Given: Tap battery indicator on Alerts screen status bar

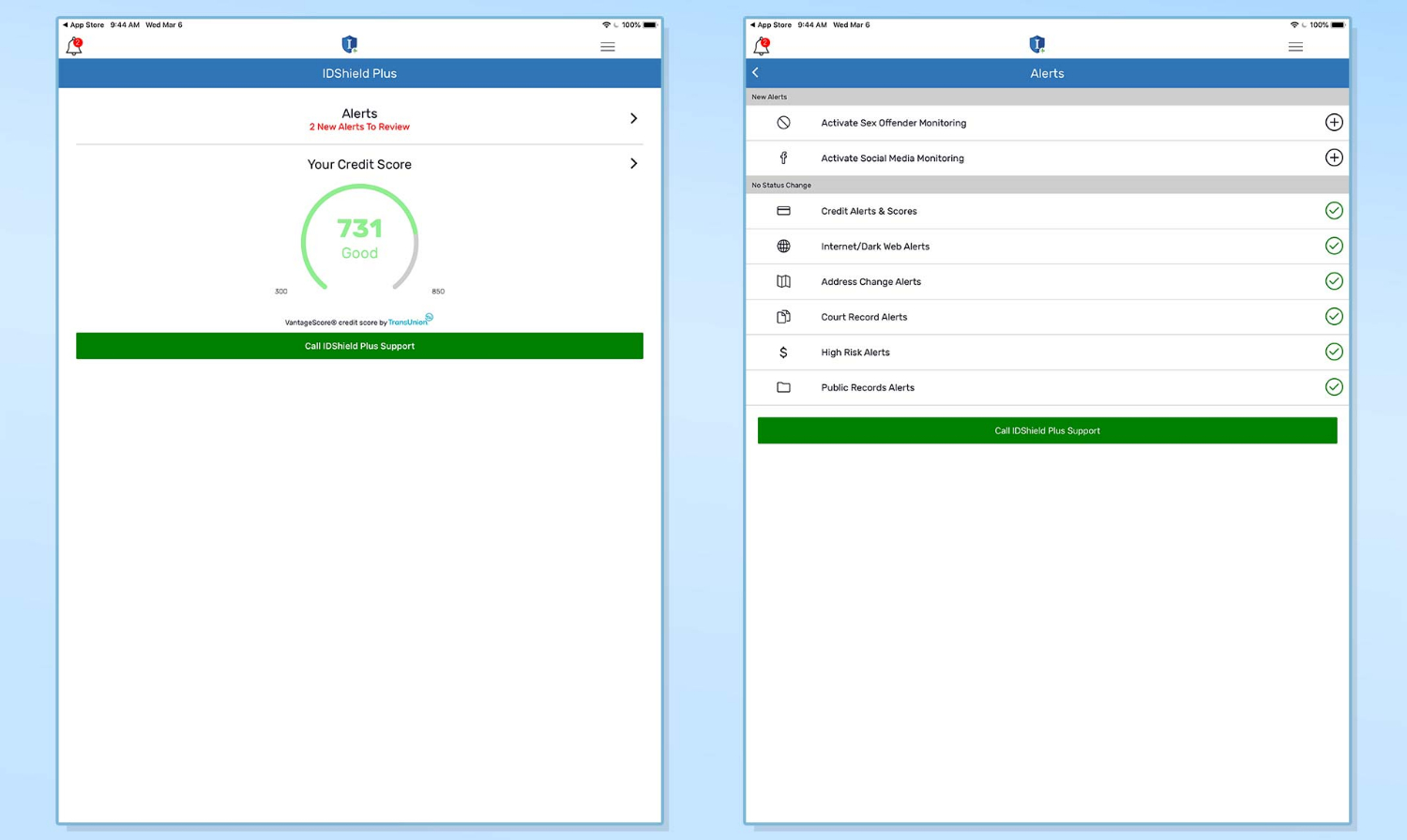Looking at the screenshot, I should (x=1339, y=25).
